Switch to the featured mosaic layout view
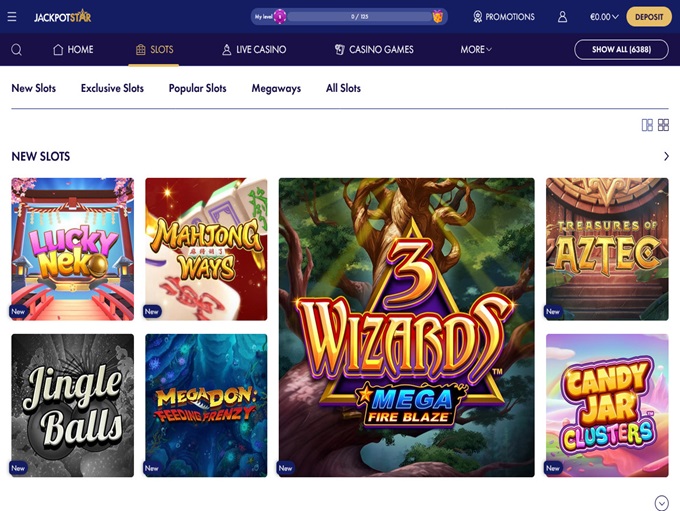Viewport: 680px width, 511px height. click(x=647, y=125)
